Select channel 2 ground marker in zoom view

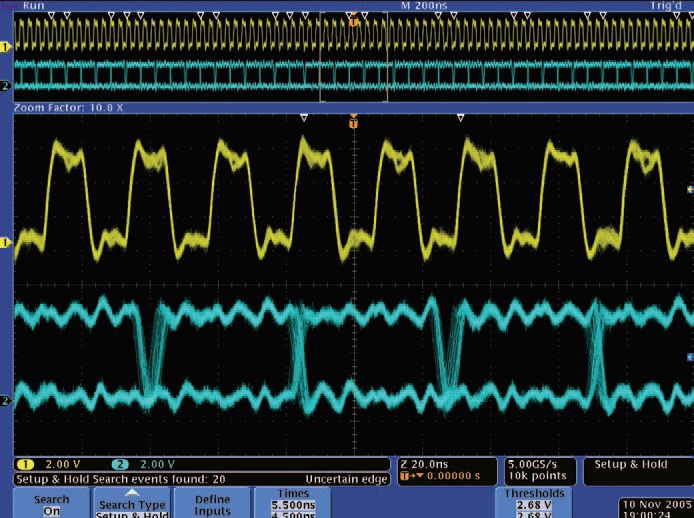(5, 401)
